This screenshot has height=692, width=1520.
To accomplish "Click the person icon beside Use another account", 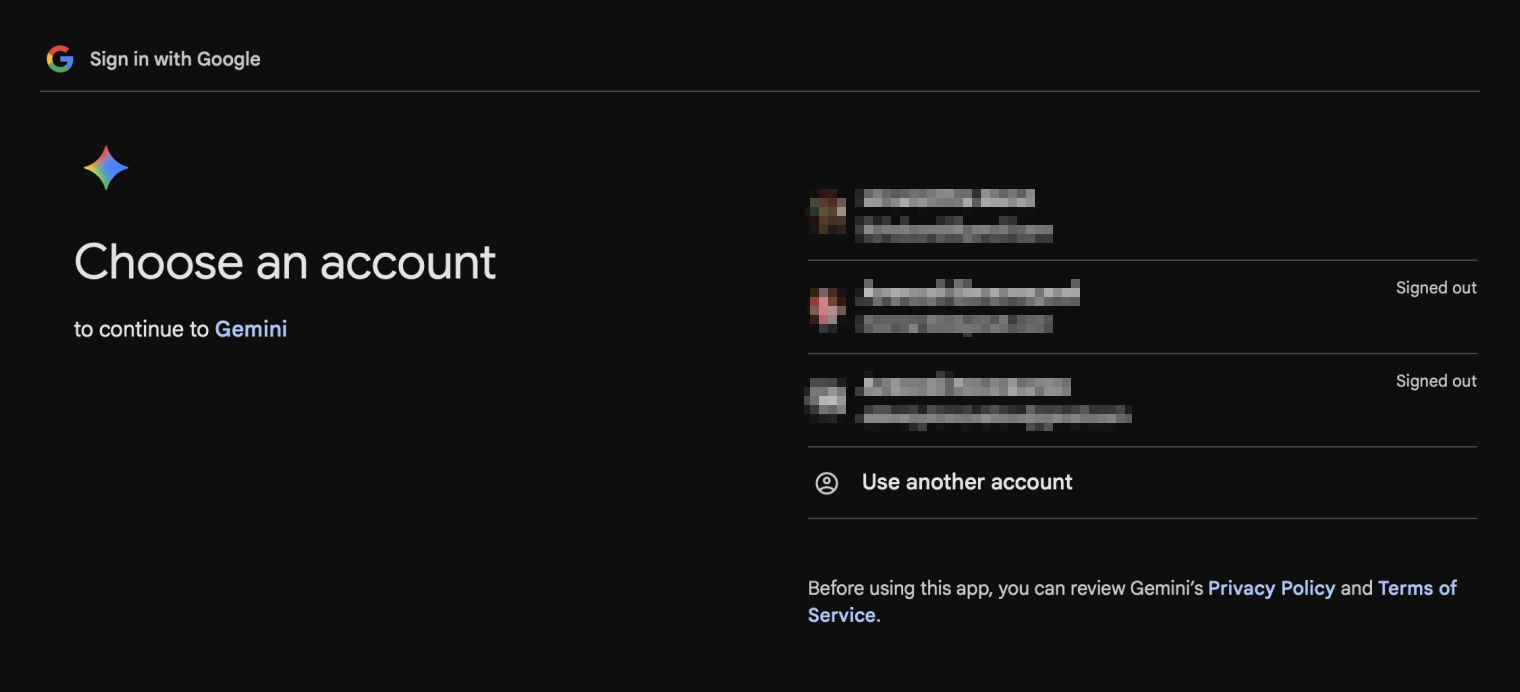I will (826, 483).
